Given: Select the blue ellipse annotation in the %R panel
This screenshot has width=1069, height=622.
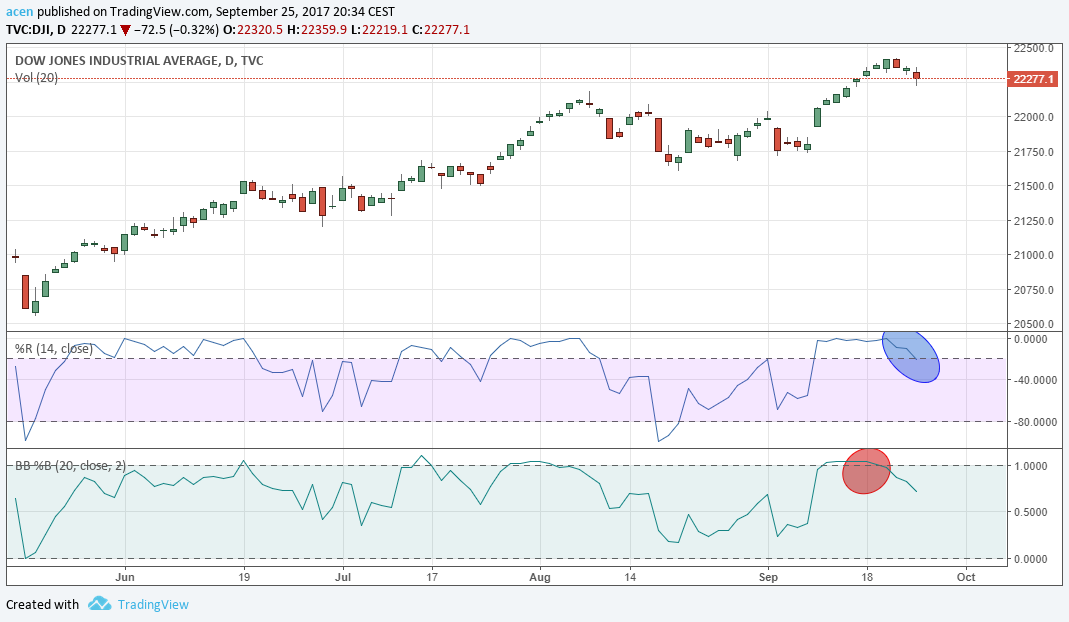Looking at the screenshot, I should 911,357.
